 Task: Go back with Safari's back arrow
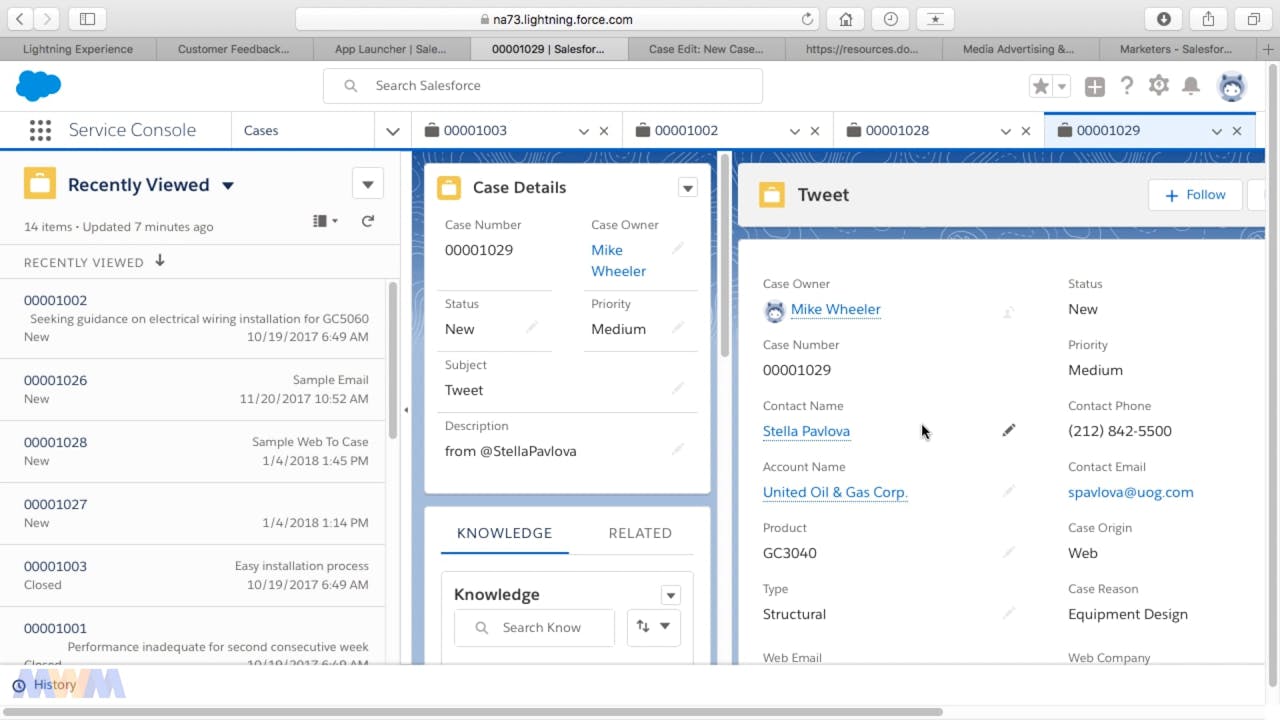pos(20,19)
